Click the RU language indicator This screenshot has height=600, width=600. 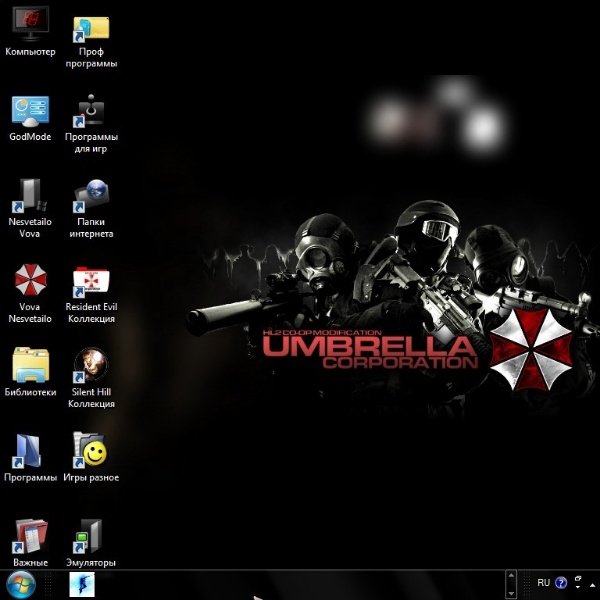point(543,583)
